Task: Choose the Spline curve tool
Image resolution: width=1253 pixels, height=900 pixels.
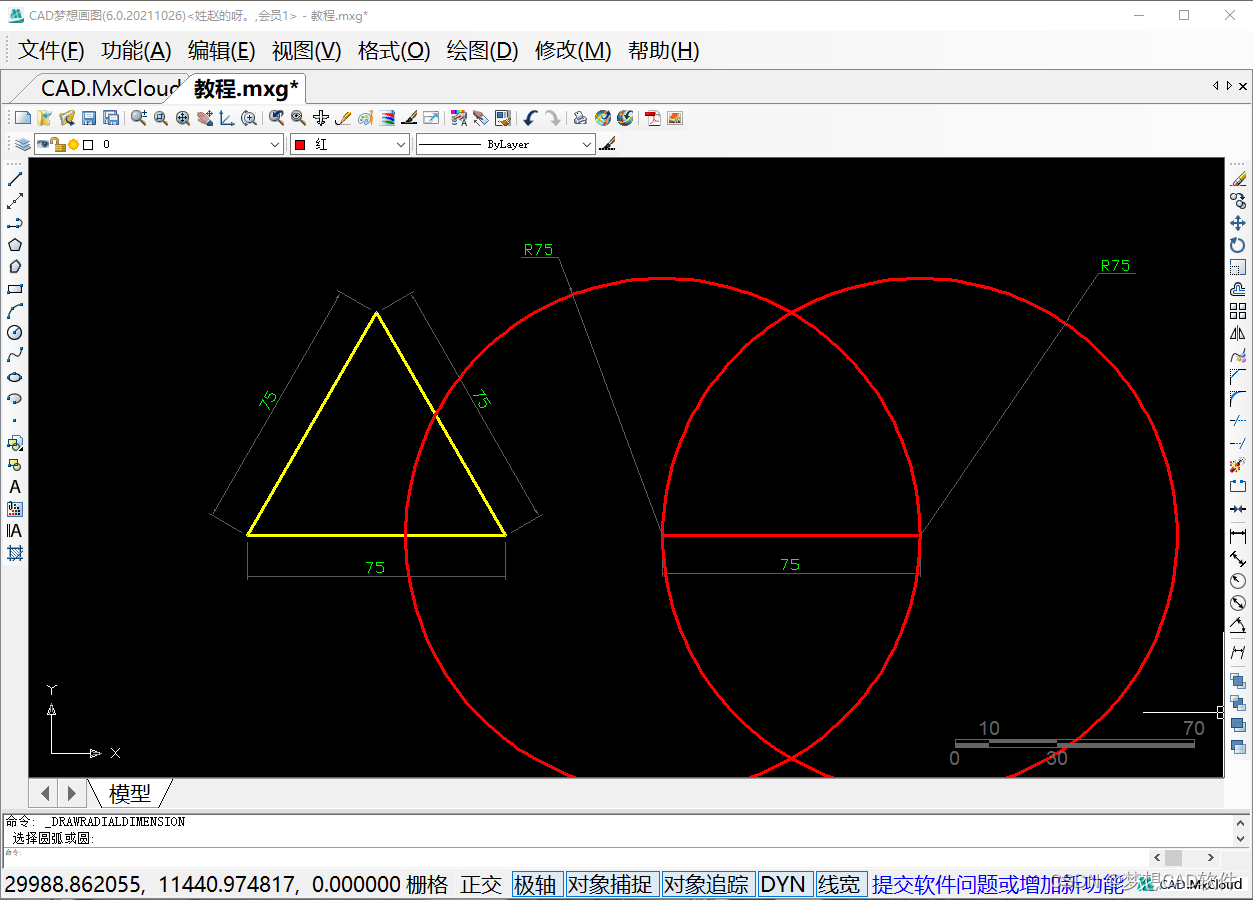Action: [x=15, y=355]
